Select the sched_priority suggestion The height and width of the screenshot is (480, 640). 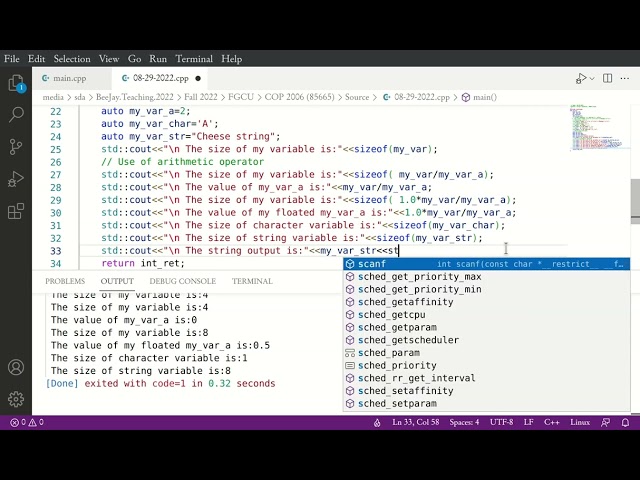(x=487, y=365)
